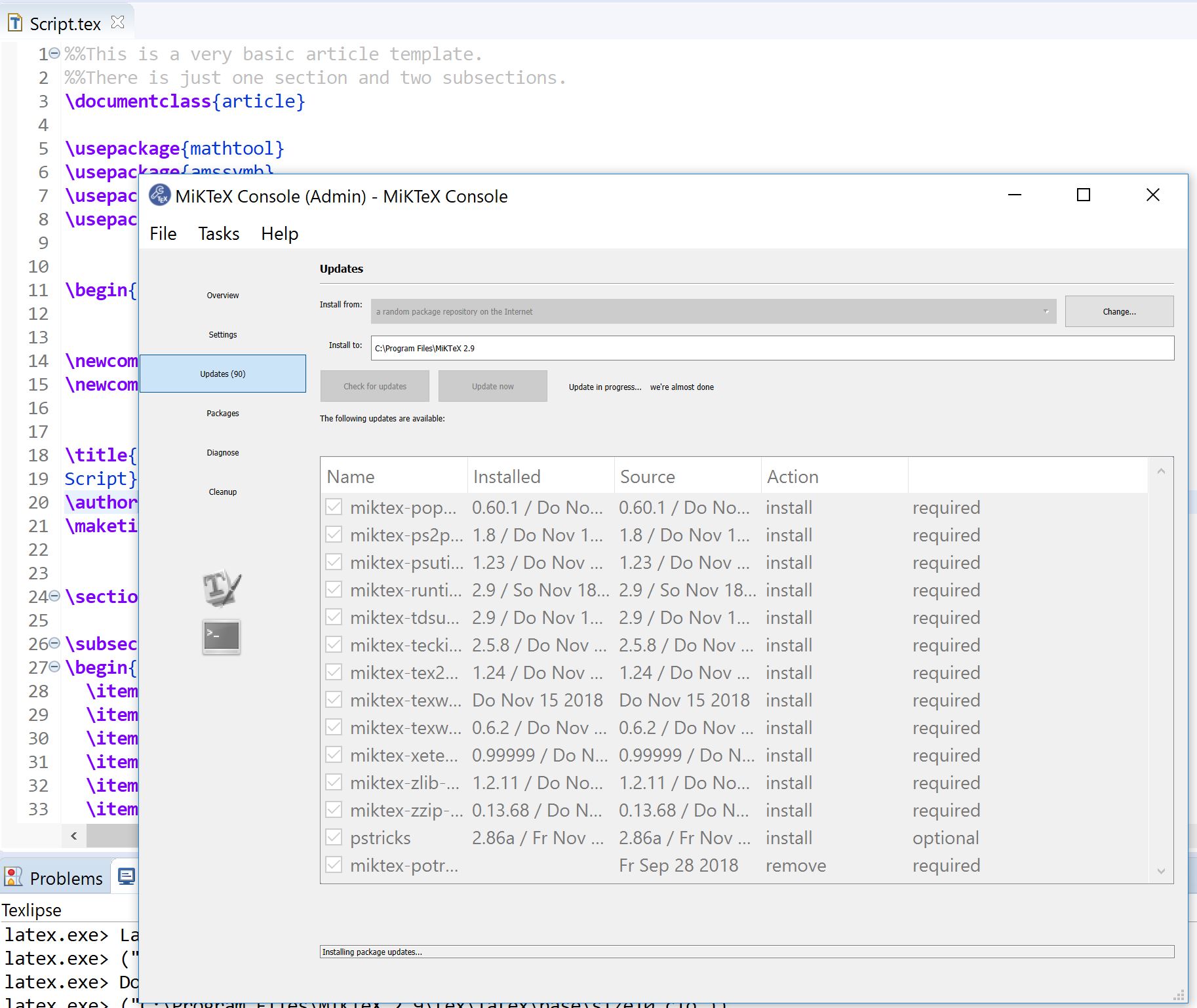
Task: Click the LaTeX file icon on Script.tex tab
Action: pos(14,22)
